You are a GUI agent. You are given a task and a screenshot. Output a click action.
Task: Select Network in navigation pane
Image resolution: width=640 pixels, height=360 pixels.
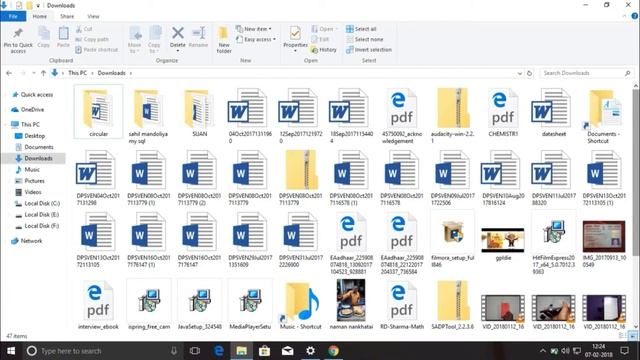(27, 241)
